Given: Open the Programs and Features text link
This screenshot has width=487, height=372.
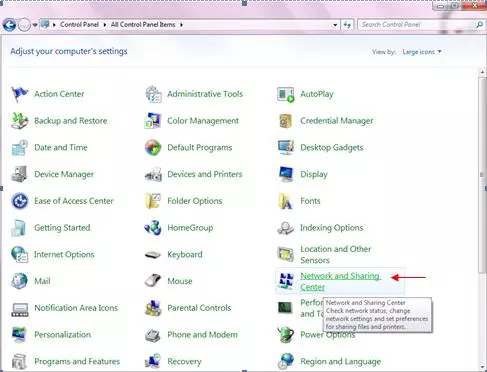Looking at the screenshot, I should [77, 361].
